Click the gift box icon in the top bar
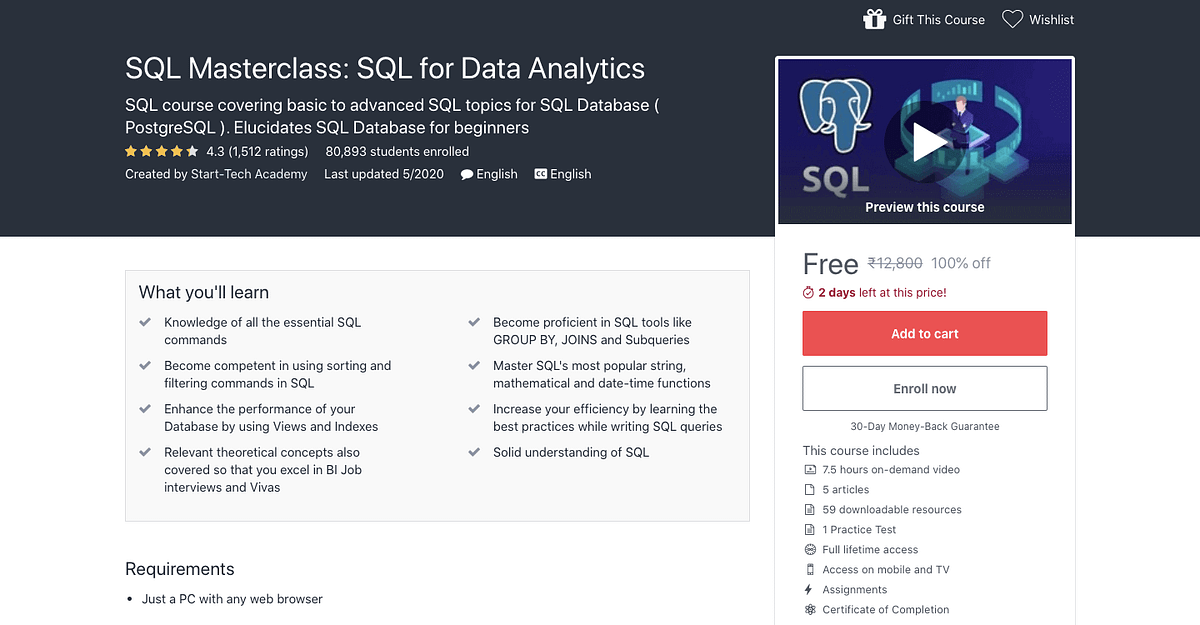The width and height of the screenshot is (1200, 625). pos(874,18)
